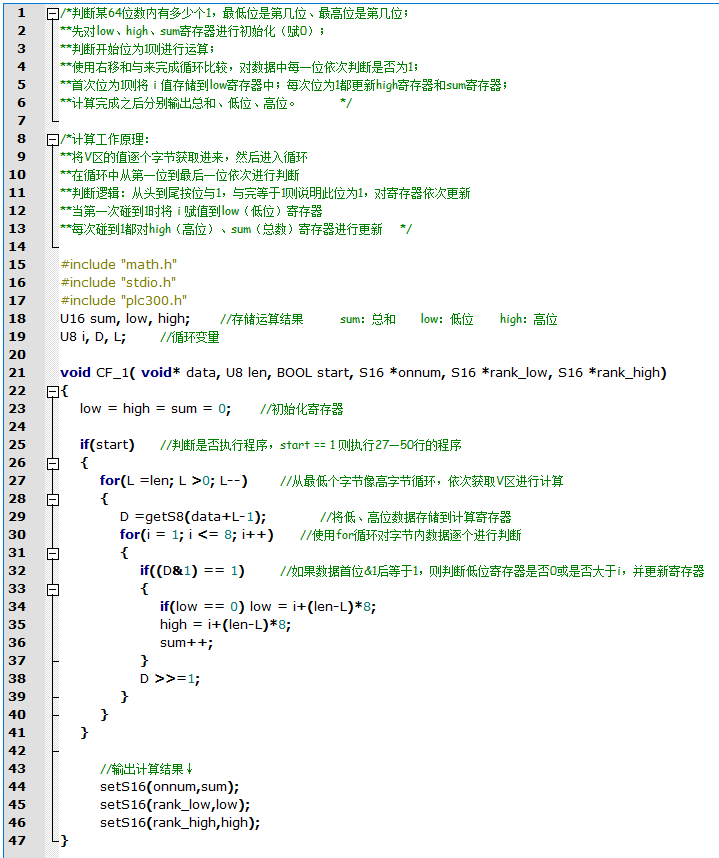Click the #include "stdio.h" line
The height and width of the screenshot is (858, 719).
point(118,282)
